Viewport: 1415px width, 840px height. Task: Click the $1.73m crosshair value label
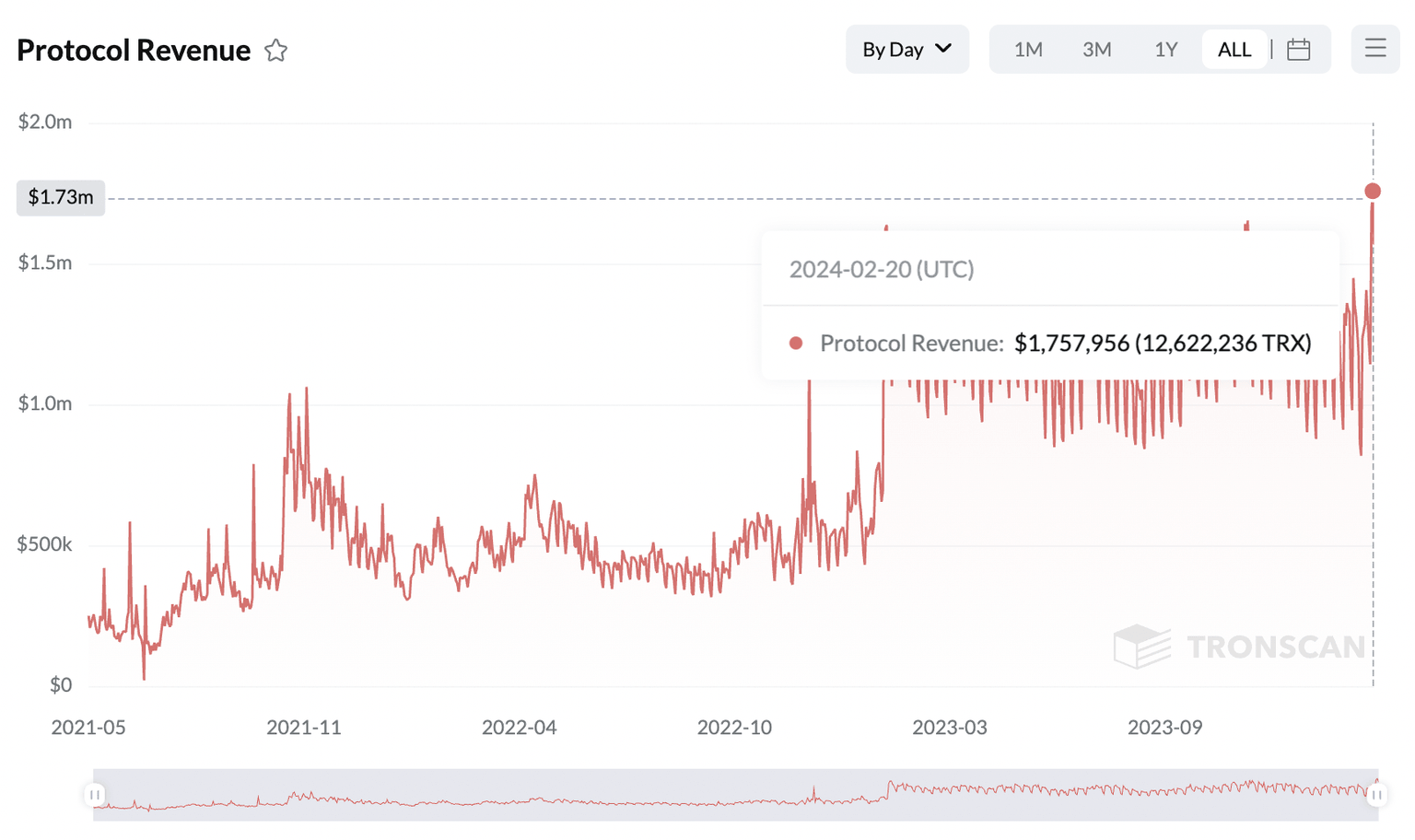61,198
